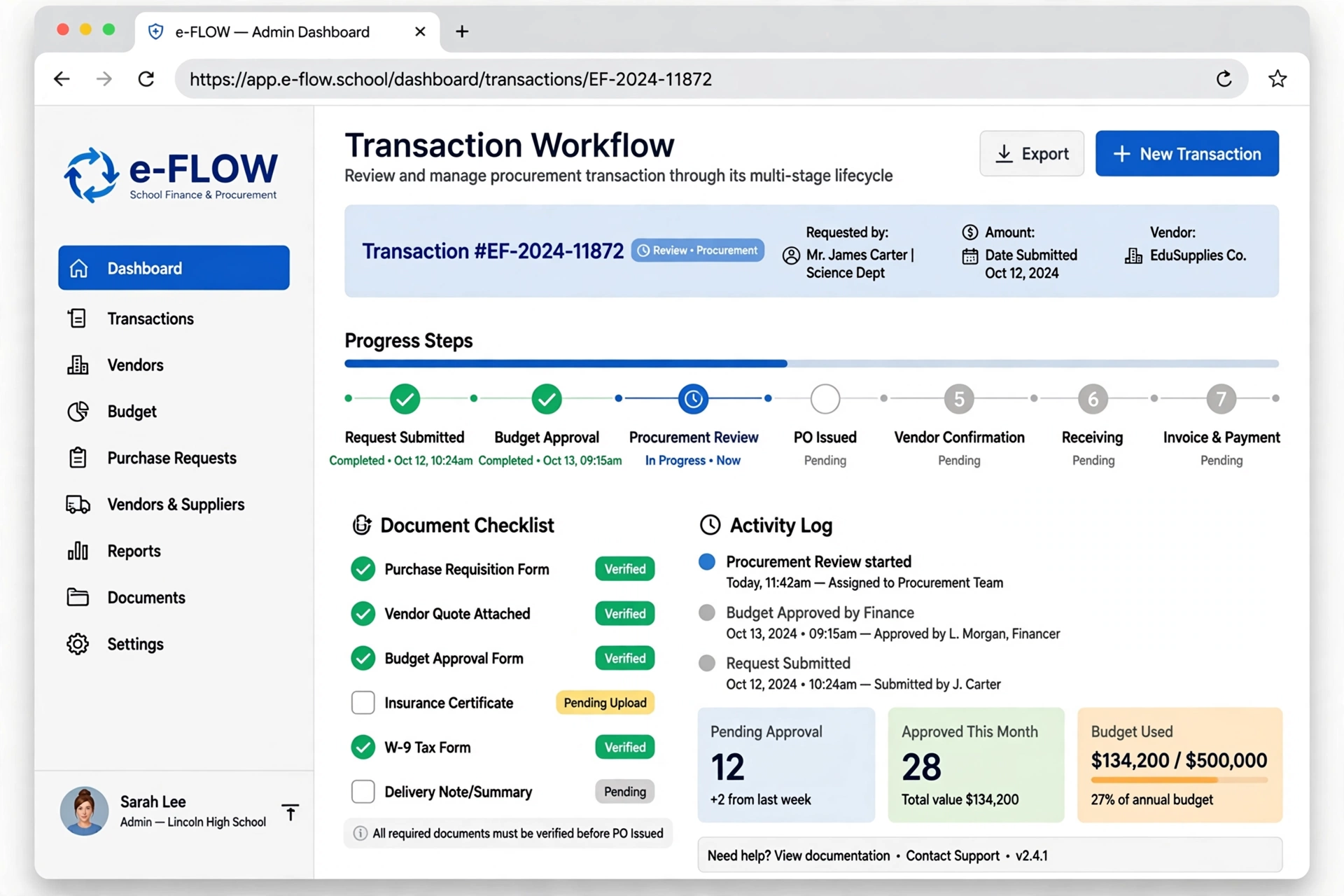Toggle Vendor Quote Attached checkmark

(363, 614)
